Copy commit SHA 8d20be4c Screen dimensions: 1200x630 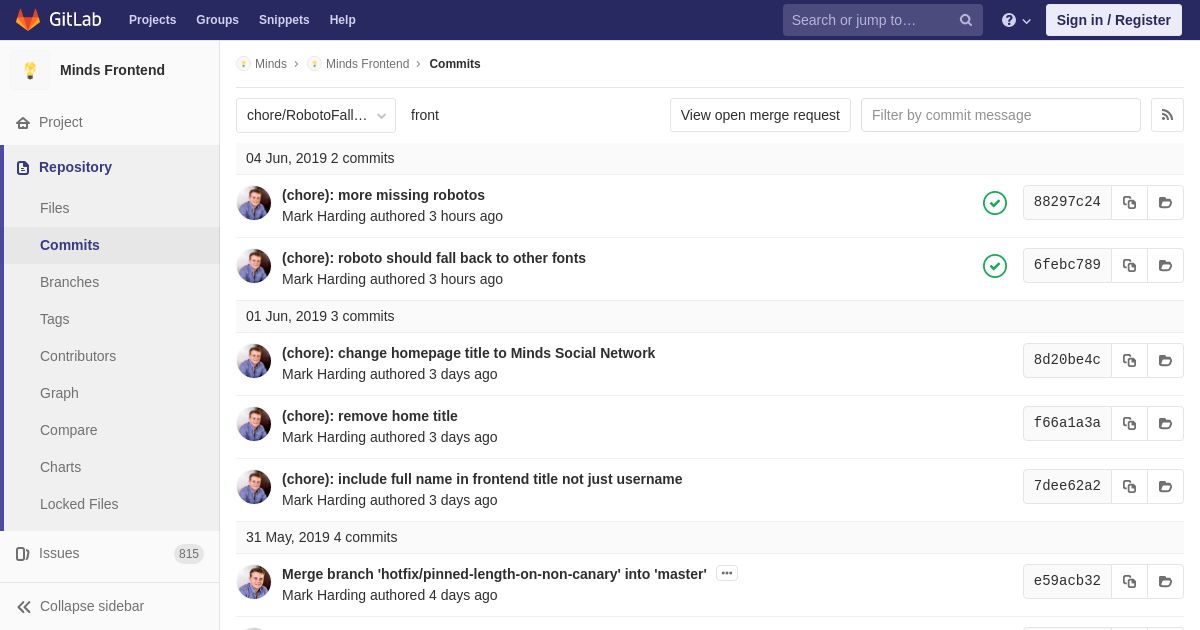click(x=1129, y=360)
